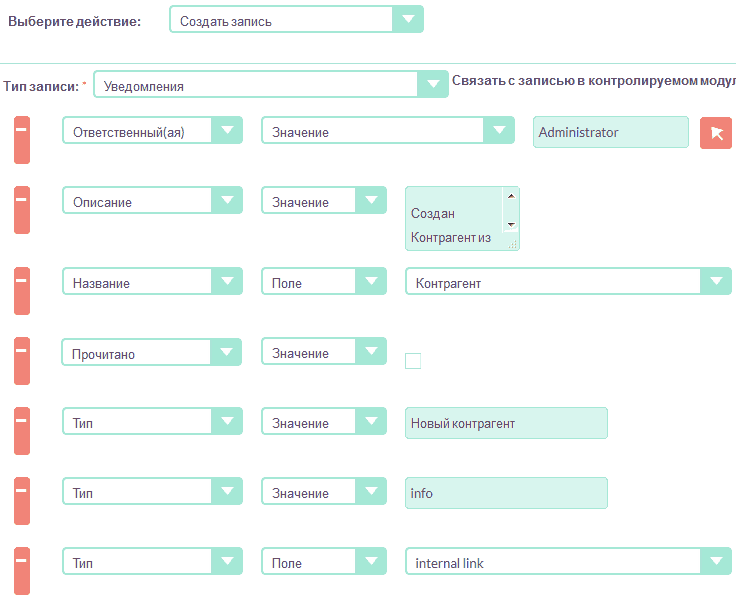The width and height of the screenshot is (736, 604).
Task: Remove the Название field row
Action: [x=21, y=290]
